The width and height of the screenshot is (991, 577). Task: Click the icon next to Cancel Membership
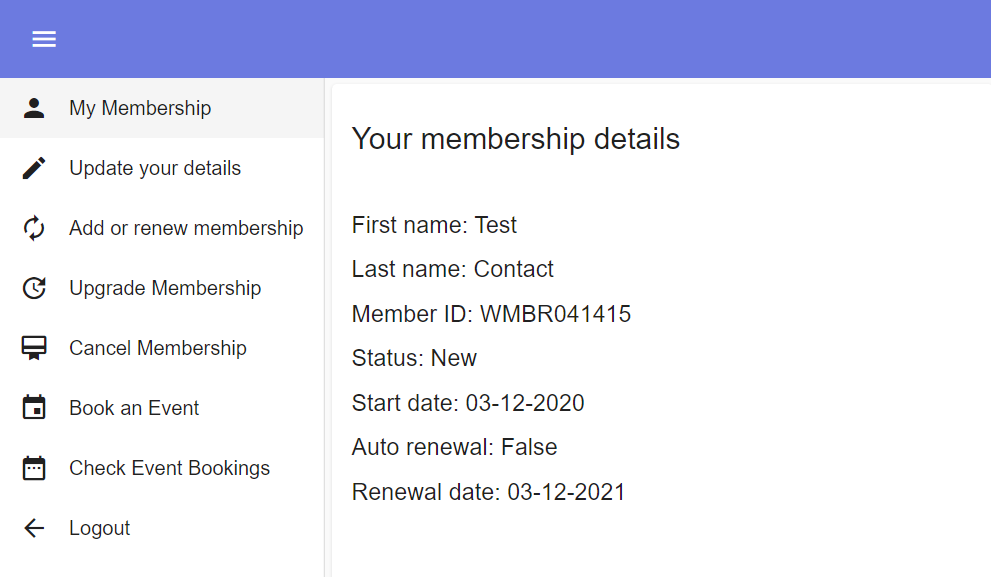[x=35, y=347]
